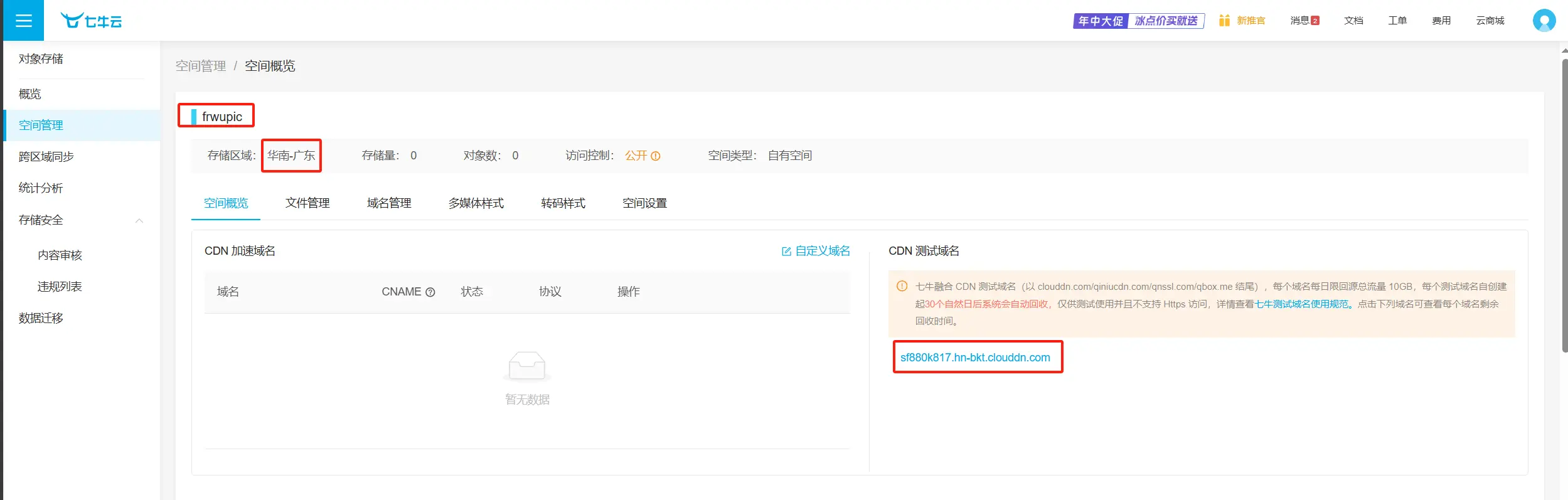Open 消息 notifications in the top bar
The image size is (1568, 500).
(x=1304, y=21)
